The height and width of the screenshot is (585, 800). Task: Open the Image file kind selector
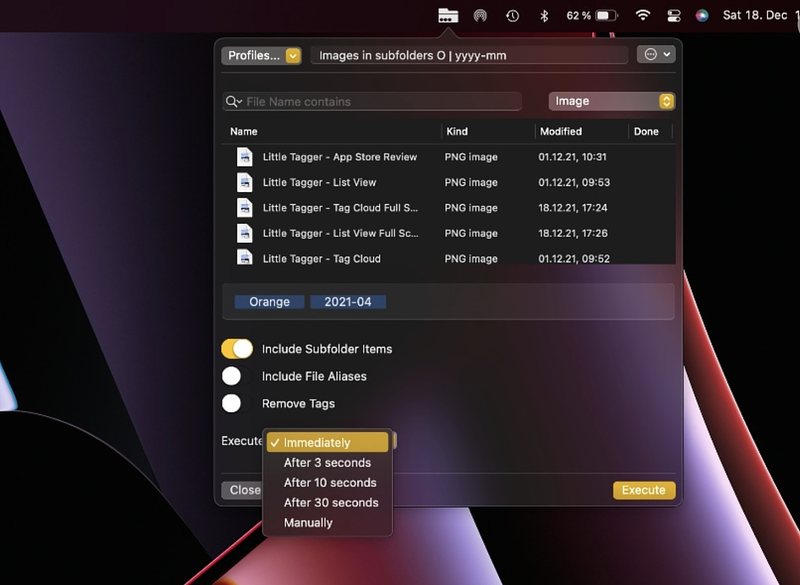[x=612, y=101]
